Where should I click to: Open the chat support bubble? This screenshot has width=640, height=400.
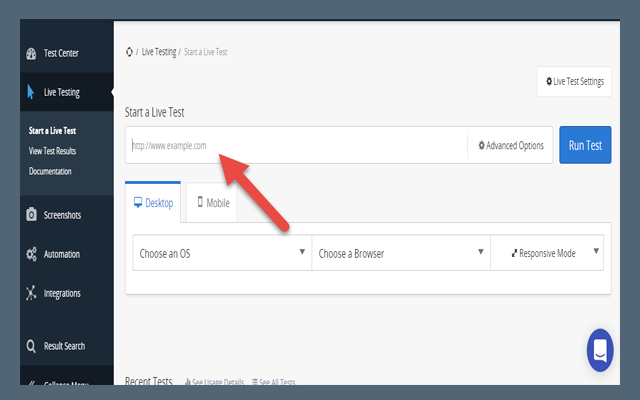[x=600, y=350]
